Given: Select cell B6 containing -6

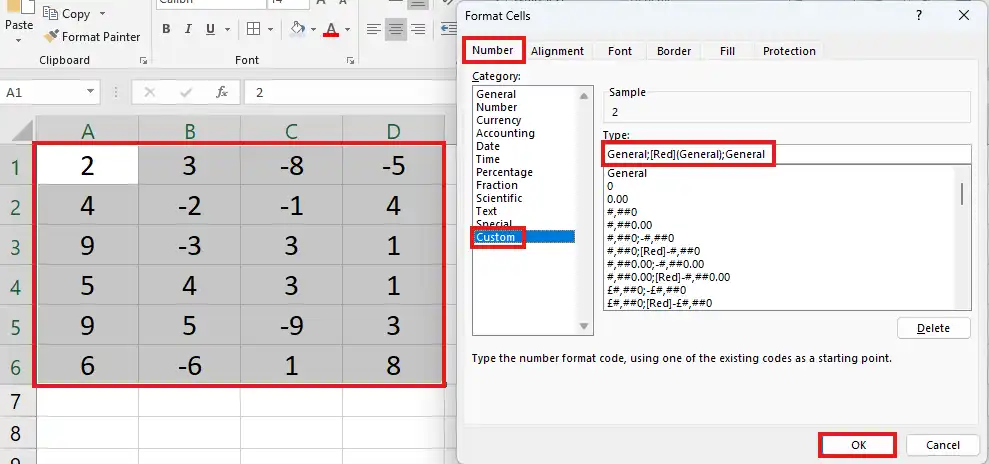Looking at the screenshot, I should coord(190,365).
